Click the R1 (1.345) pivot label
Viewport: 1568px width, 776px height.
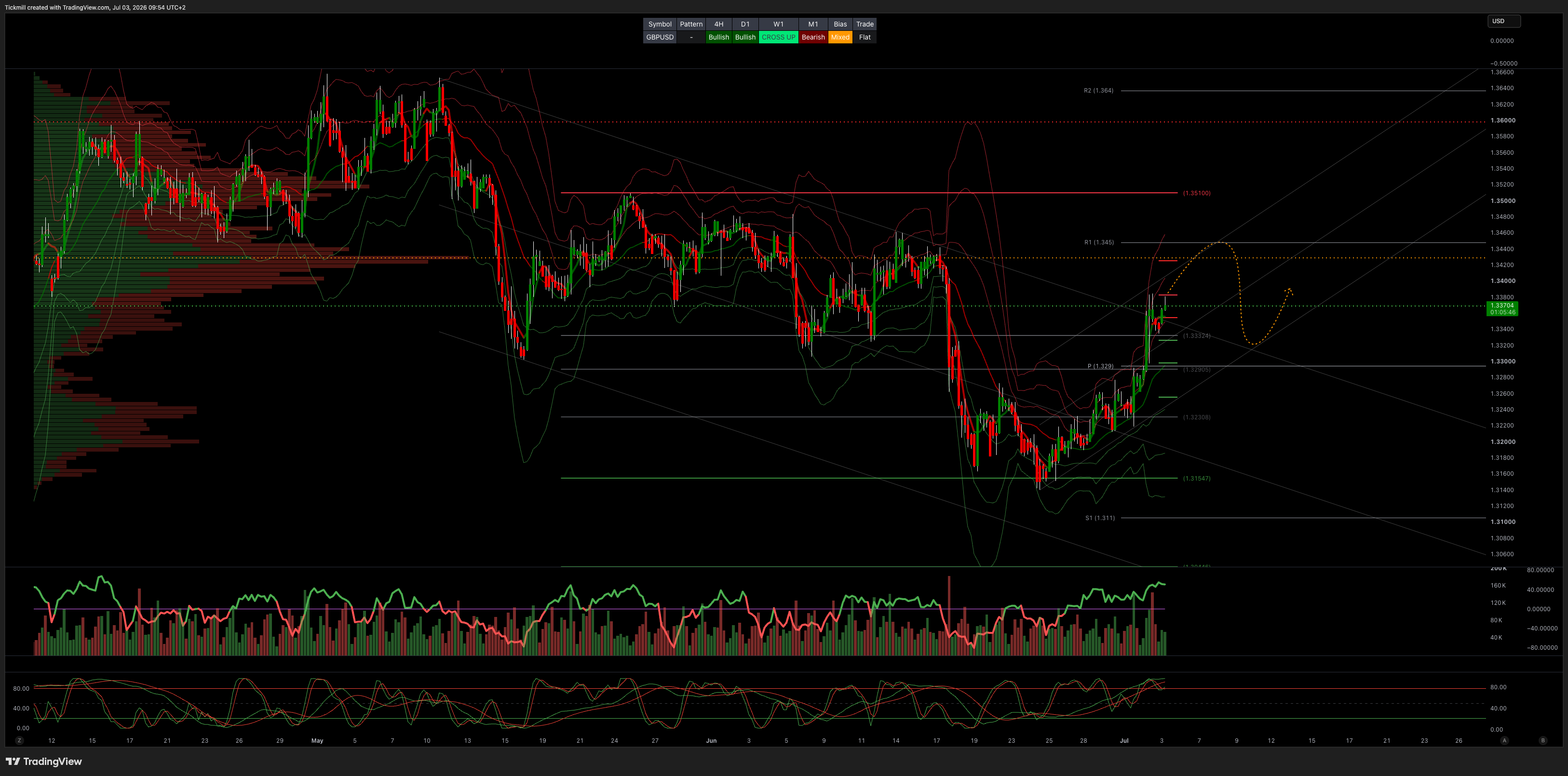coord(1099,242)
